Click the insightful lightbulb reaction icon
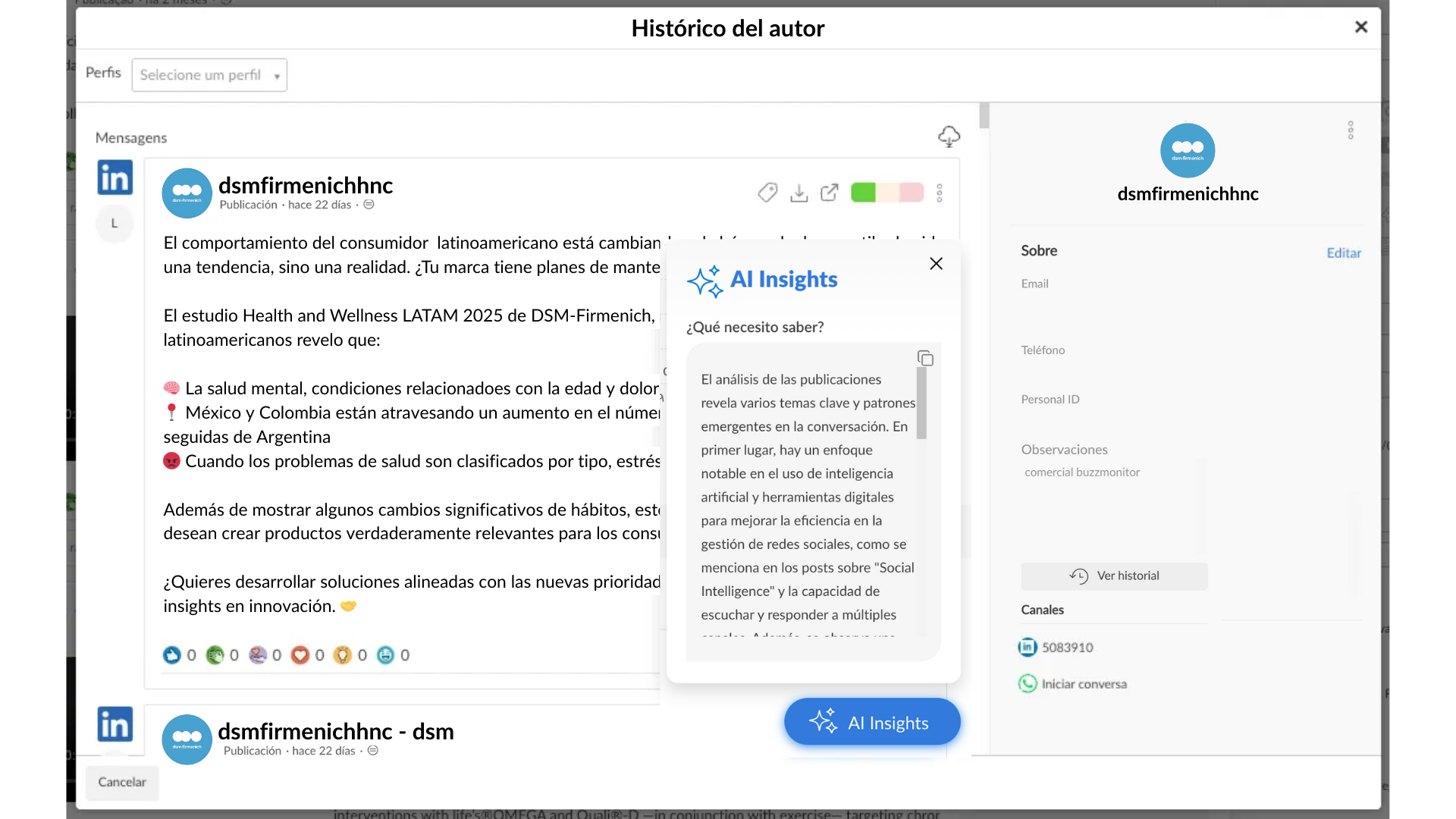Screen dimensions: 1456x819 click(343, 654)
